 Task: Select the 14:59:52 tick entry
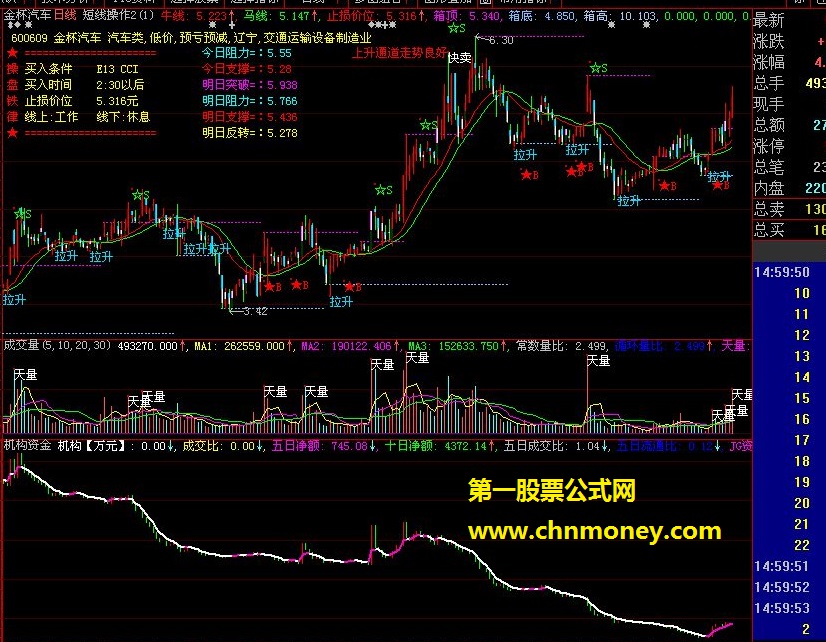(x=782, y=587)
